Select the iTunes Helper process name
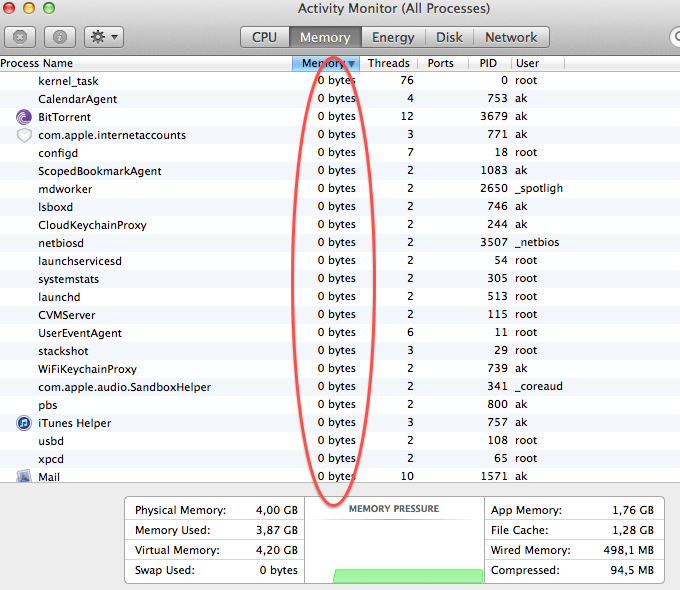Image resolution: width=680 pixels, height=590 pixels. [75, 423]
